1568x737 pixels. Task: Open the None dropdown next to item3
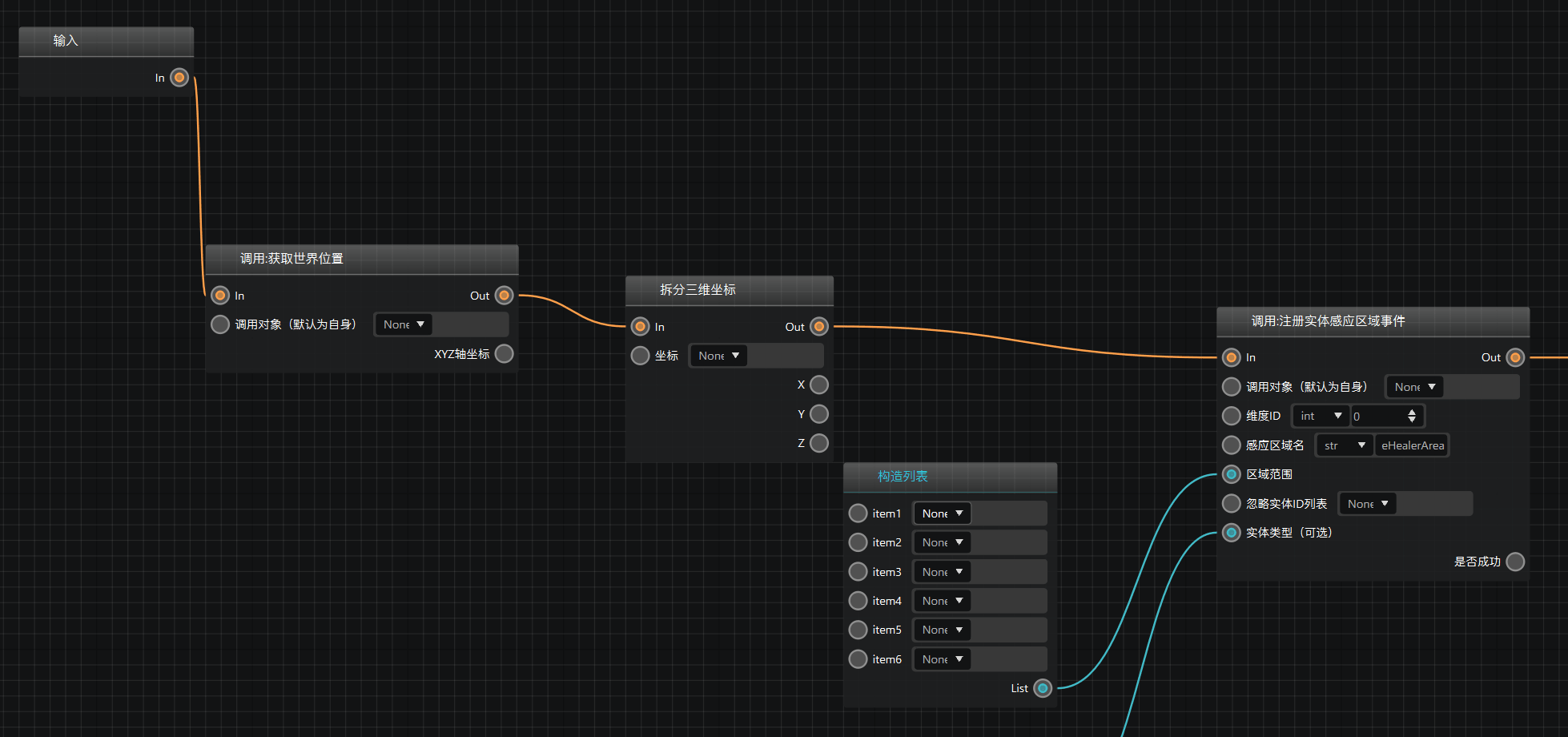pyautogui.click(x=942, y=572)
